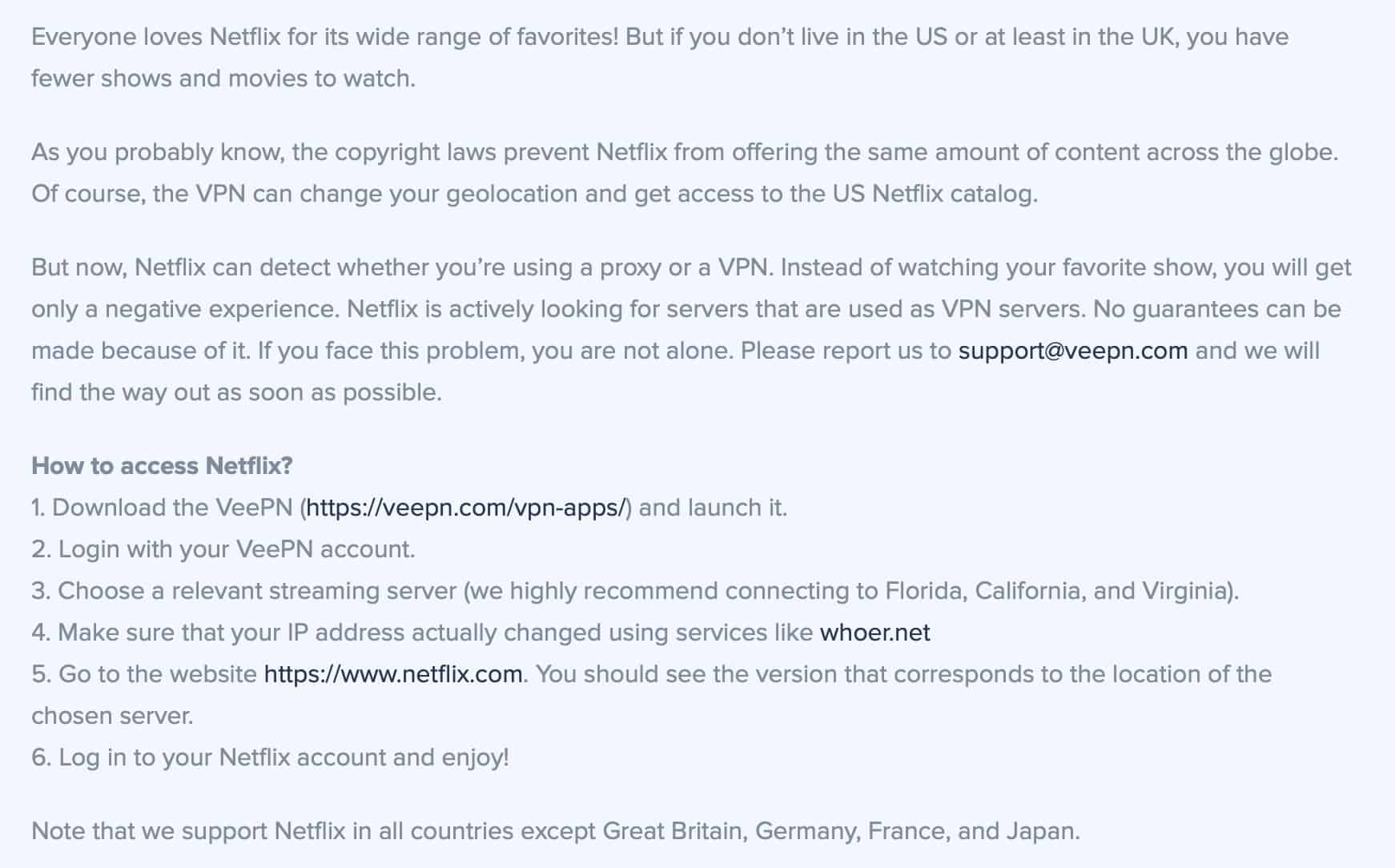1395x868 pixels.
Task: Click the 'US Netflix catalog' phrase
Action: [x=935, y=194]
